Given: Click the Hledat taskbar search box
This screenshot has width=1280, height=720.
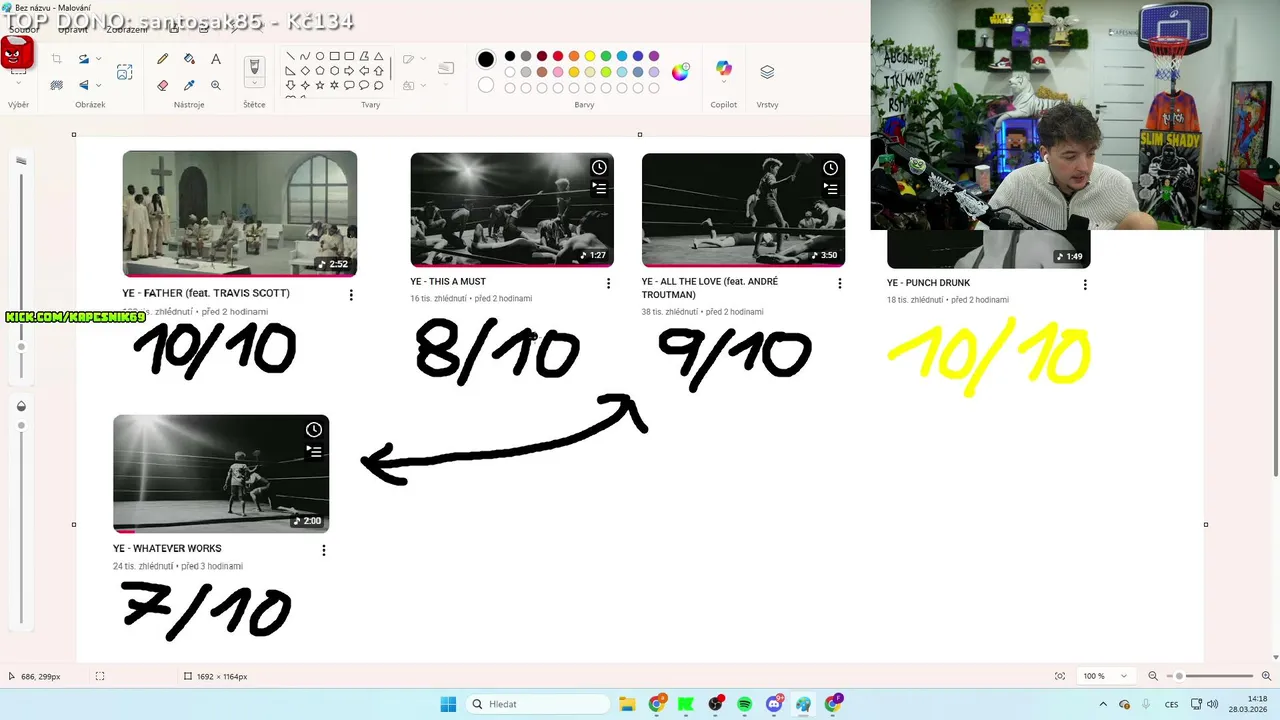Looking at the screenshot, I should [536, 704].
